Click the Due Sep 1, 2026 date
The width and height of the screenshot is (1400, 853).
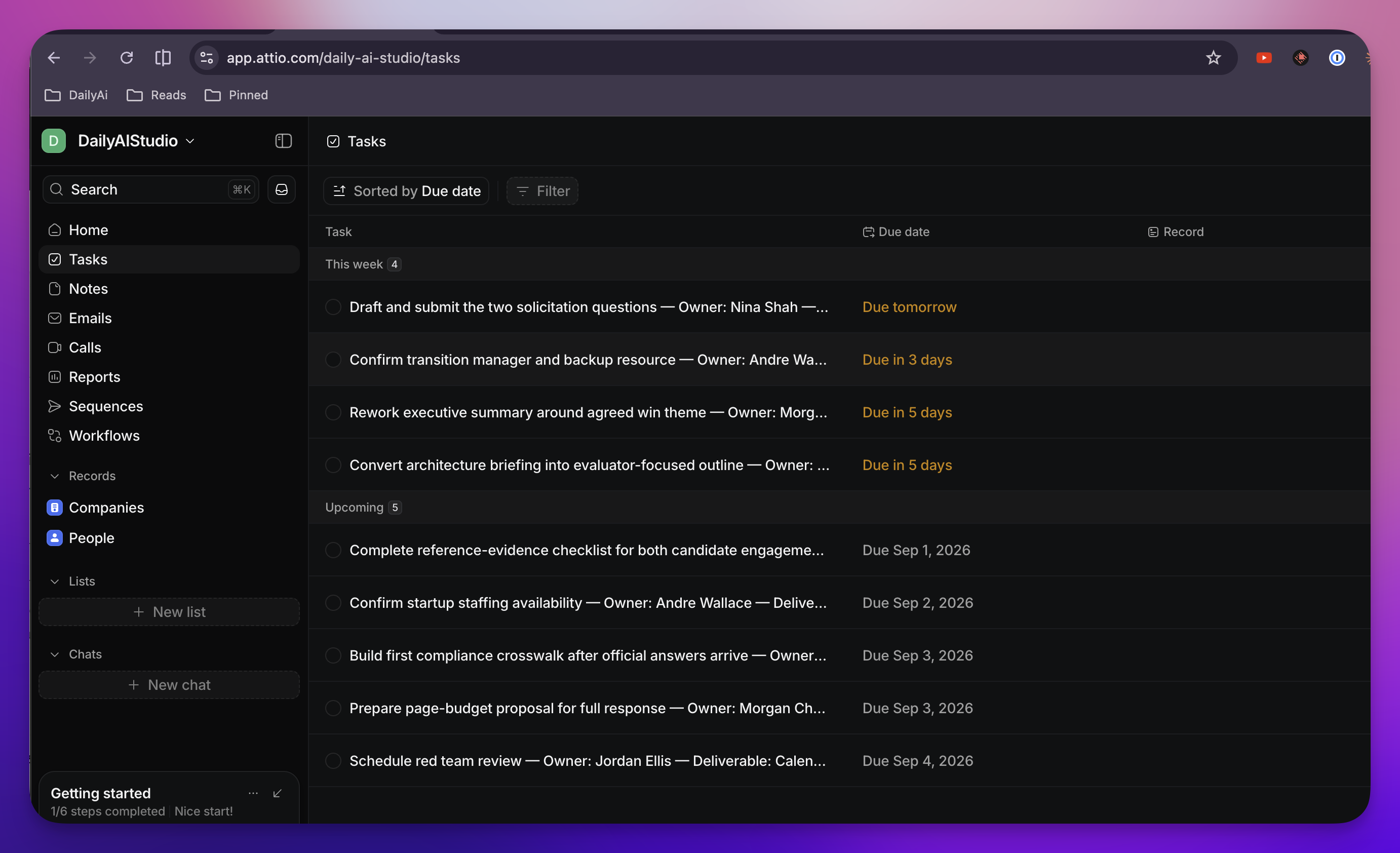point(916,550)
